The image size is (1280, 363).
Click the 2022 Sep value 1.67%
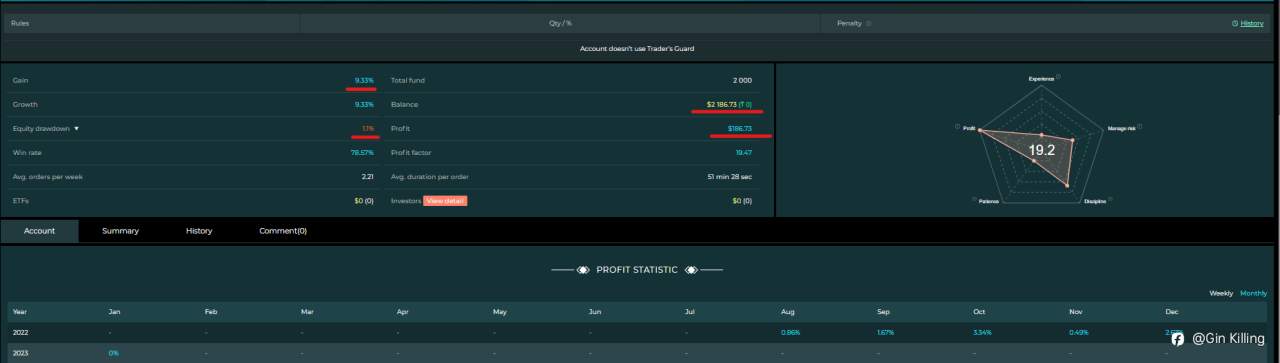[886, 332]
